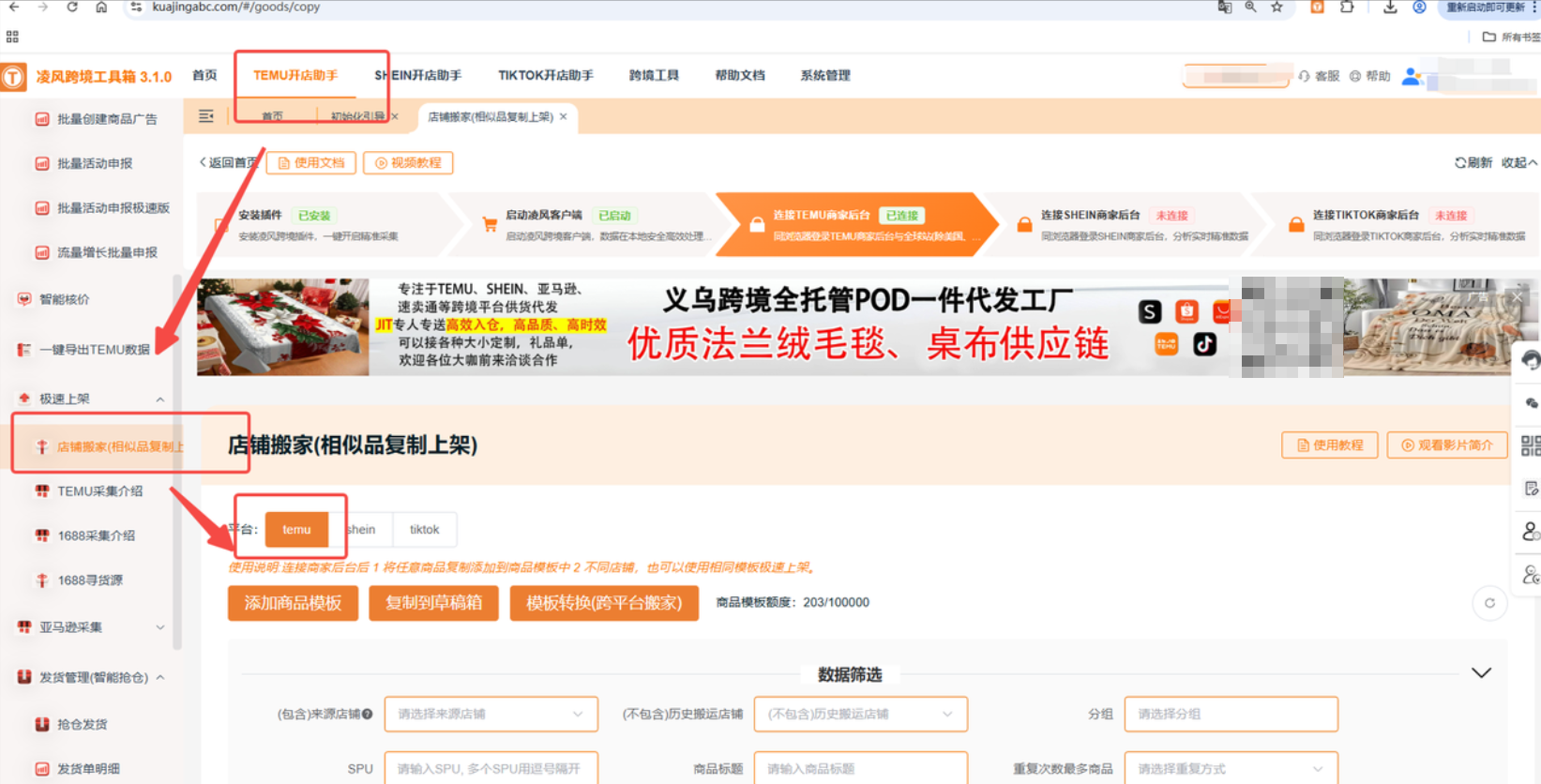This screenshot has height=784, width=1541.
Task: Close the 初始化引导 tab
Action: click(395, 116)
